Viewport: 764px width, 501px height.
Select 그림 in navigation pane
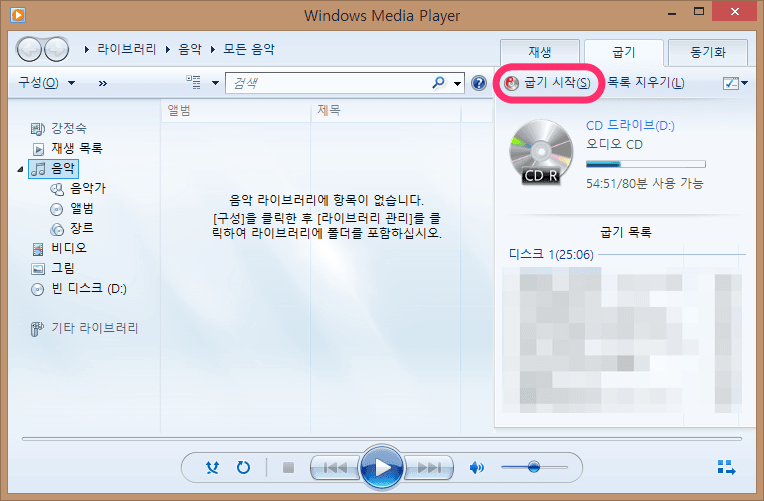[53, 269]
